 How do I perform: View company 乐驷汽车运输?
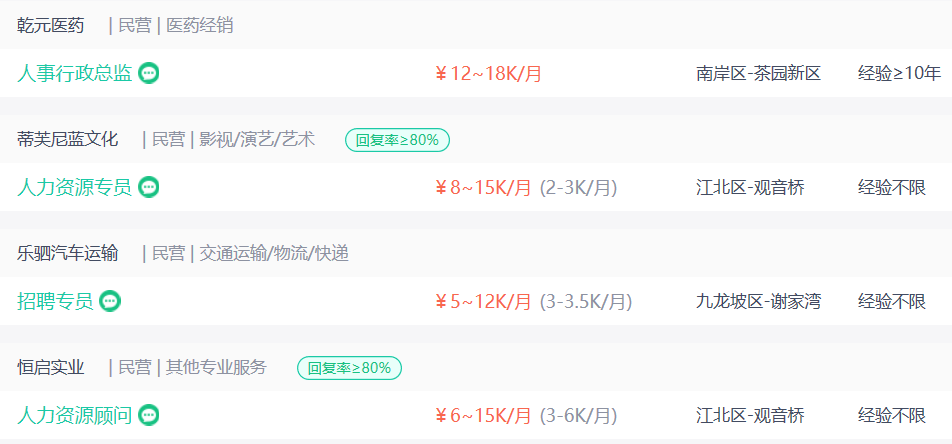point(67,253)
